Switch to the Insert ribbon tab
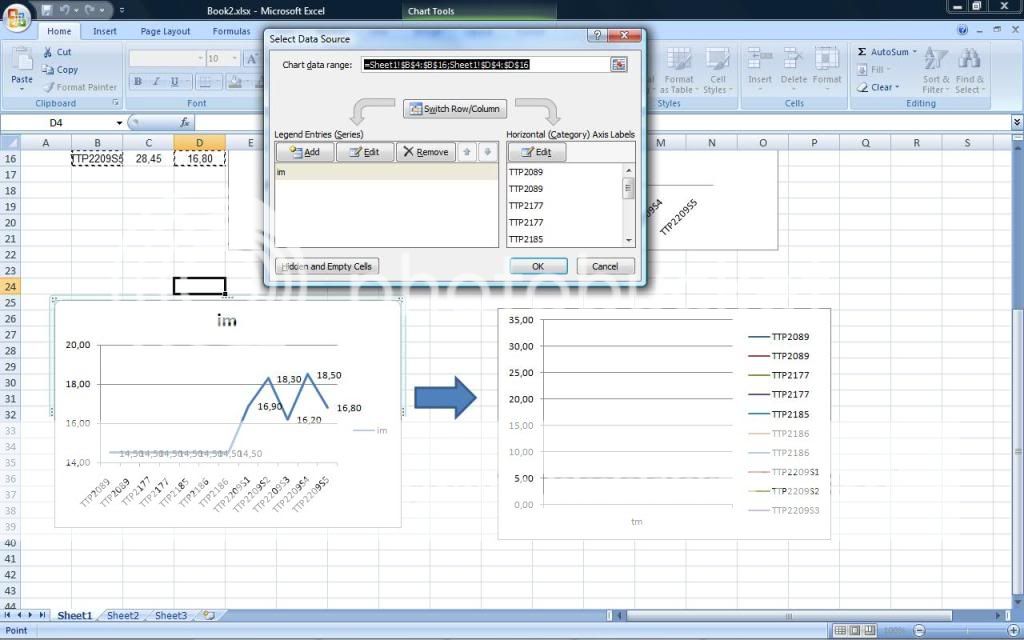The width and height of the screenshot is (1024, 640). tap(104, 31)
